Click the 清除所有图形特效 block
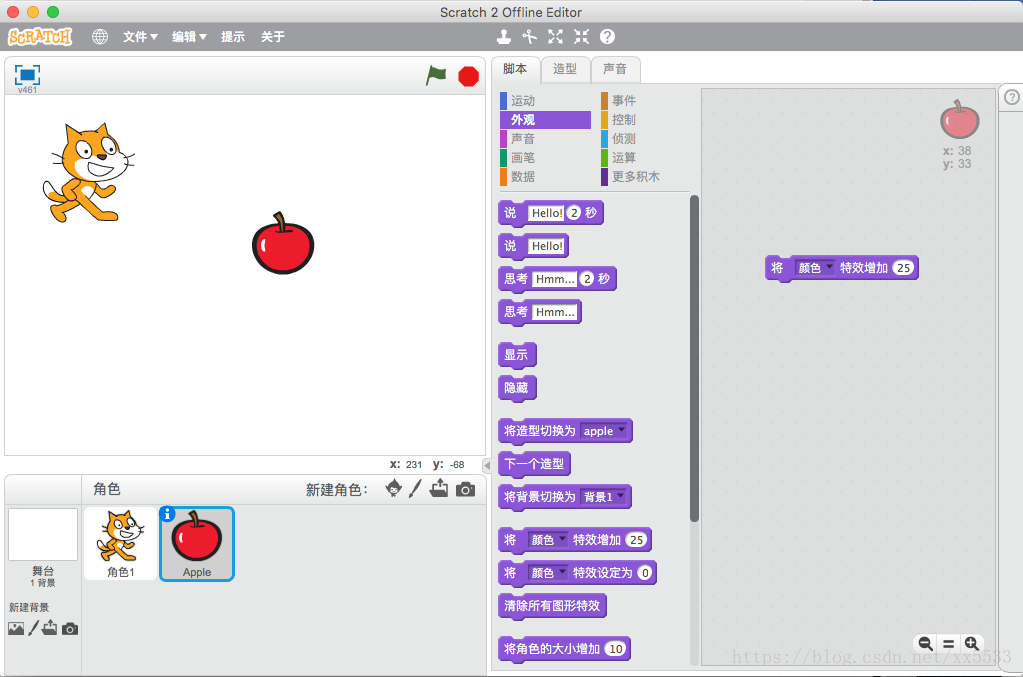Image resolution: width=1023 pixels, height=677 pixels. [552, 606]
